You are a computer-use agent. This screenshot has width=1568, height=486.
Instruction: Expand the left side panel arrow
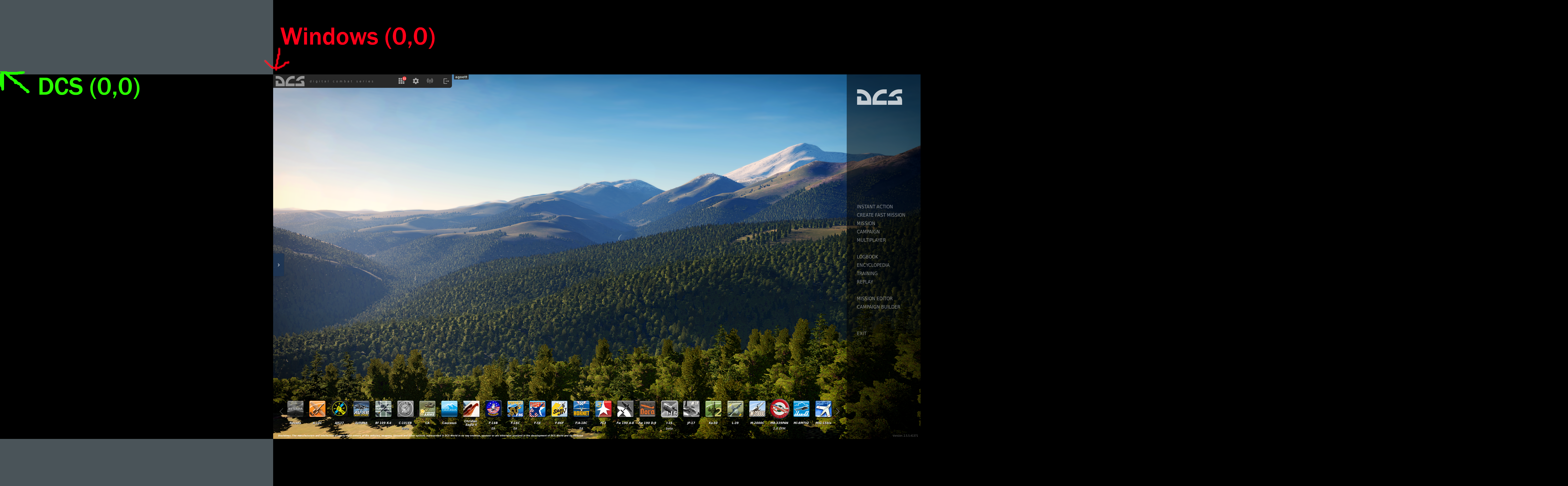point(279,265)
